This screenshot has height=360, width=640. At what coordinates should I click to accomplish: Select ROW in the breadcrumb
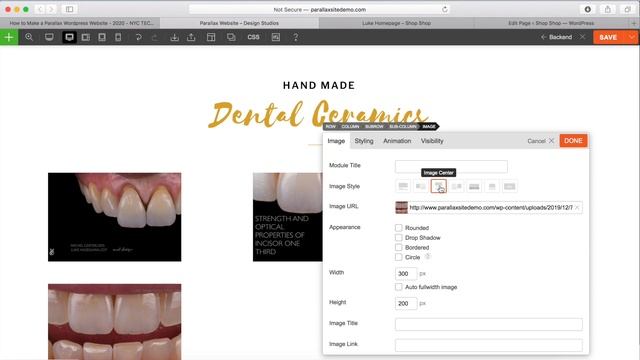click(x=331, y=127)
